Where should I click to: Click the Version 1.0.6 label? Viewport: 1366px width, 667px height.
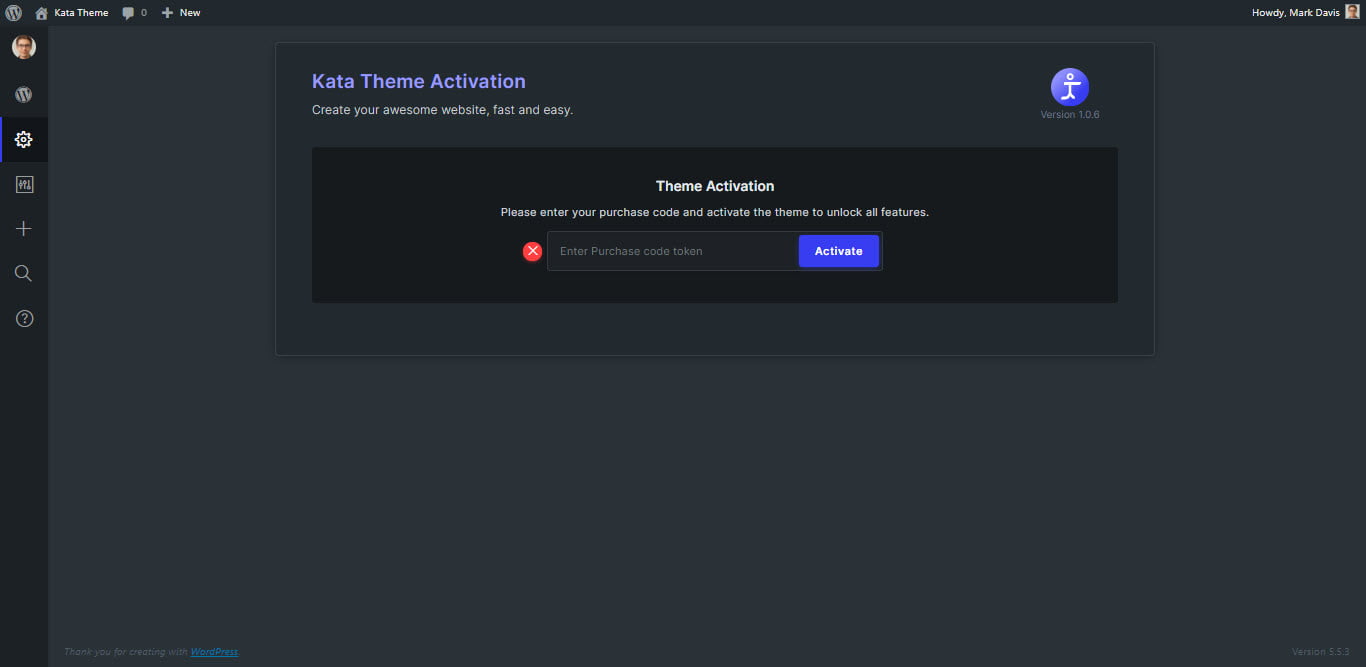(x=1070, y=115)
